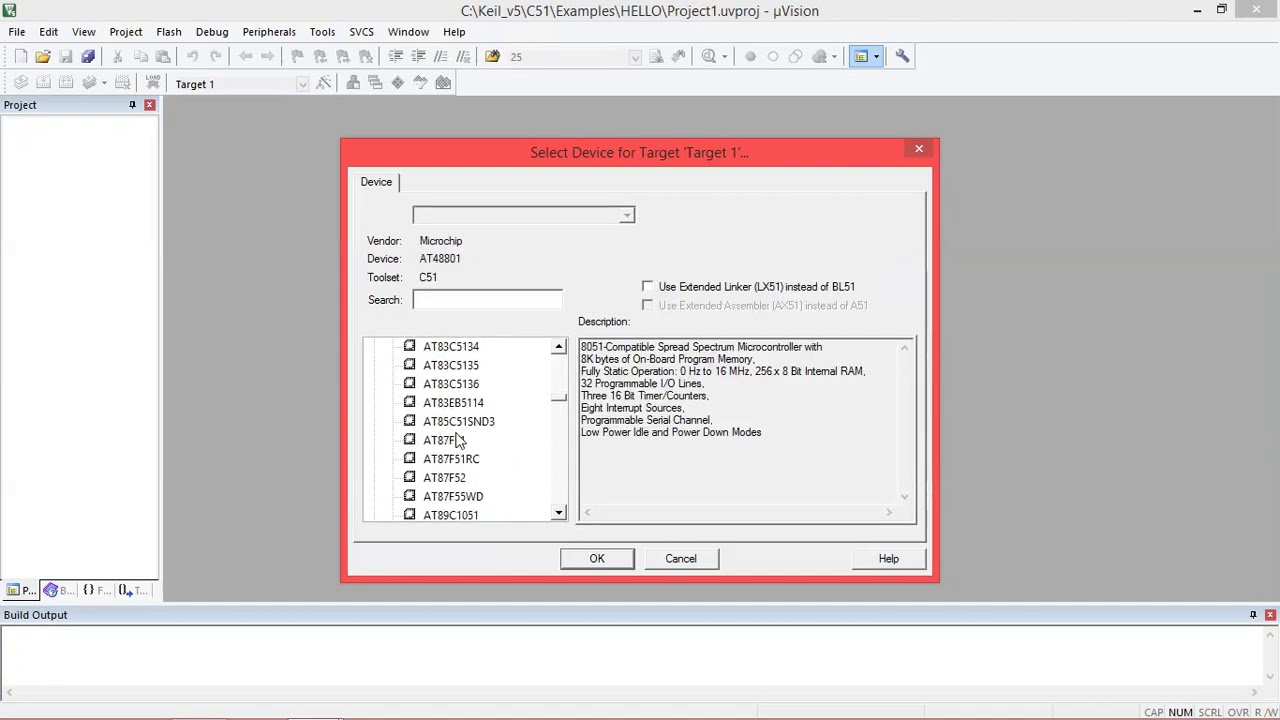The image size is (1280, 720).
Task: Click the Enable/Disable Breakpoint circle icon
Action: click(772, 57)
